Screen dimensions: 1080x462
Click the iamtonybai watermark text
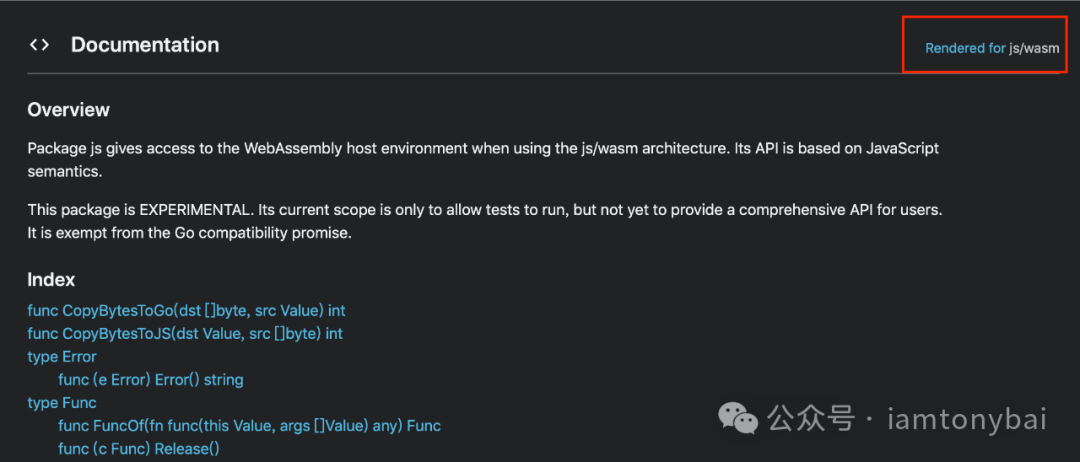[x=966, y=419]
